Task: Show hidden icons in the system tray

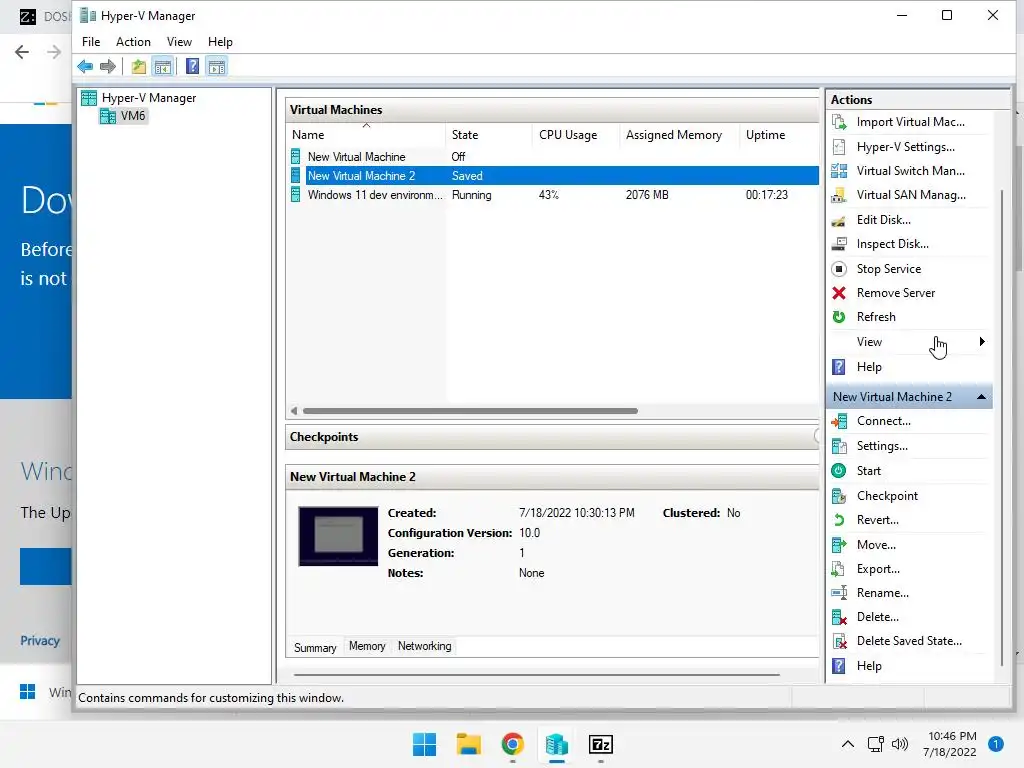Action: click(x=848, y=744)
